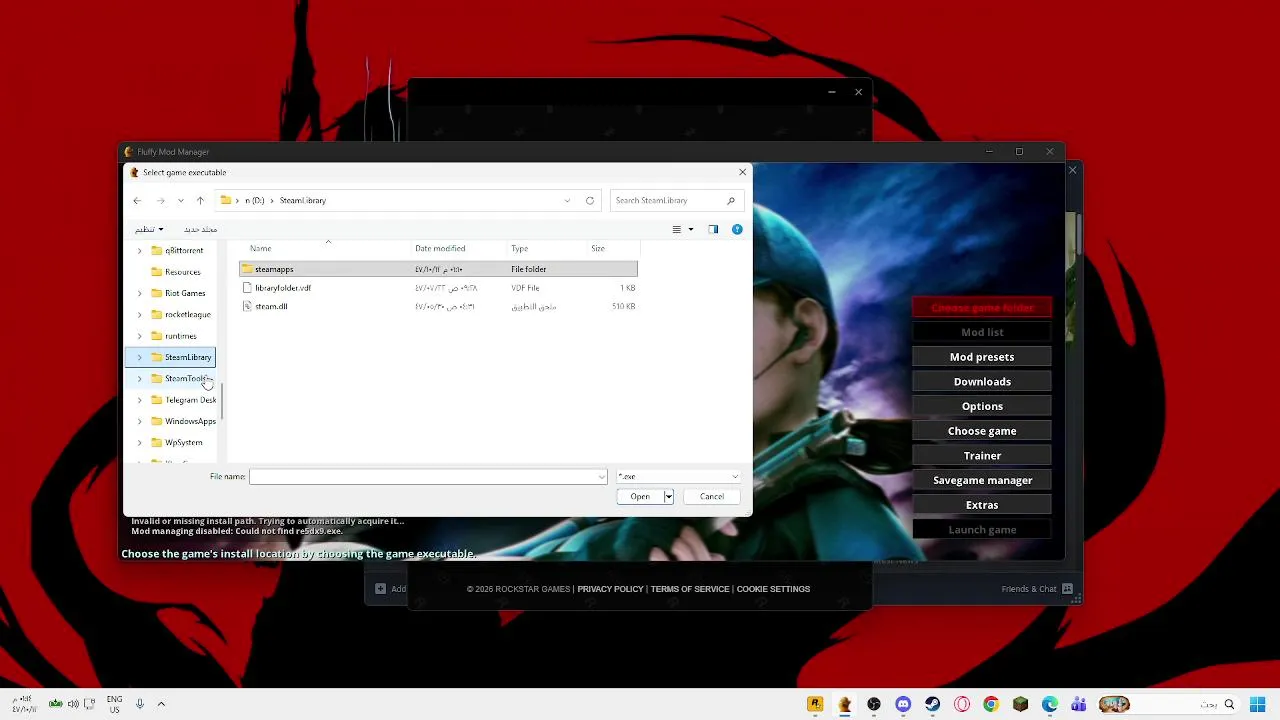The height and width of the screenshot is (720, 1280).
Task: Open OBS Studio from taskbar
Action: pos(874,704)
